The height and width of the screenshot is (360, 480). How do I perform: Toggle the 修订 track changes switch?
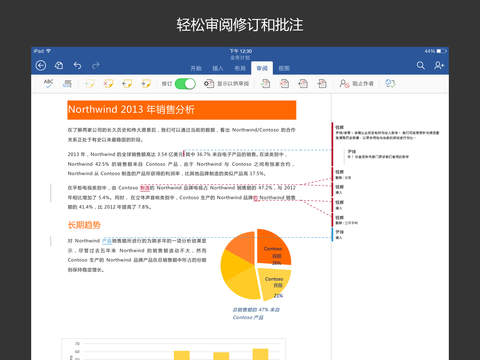[185, 84]
